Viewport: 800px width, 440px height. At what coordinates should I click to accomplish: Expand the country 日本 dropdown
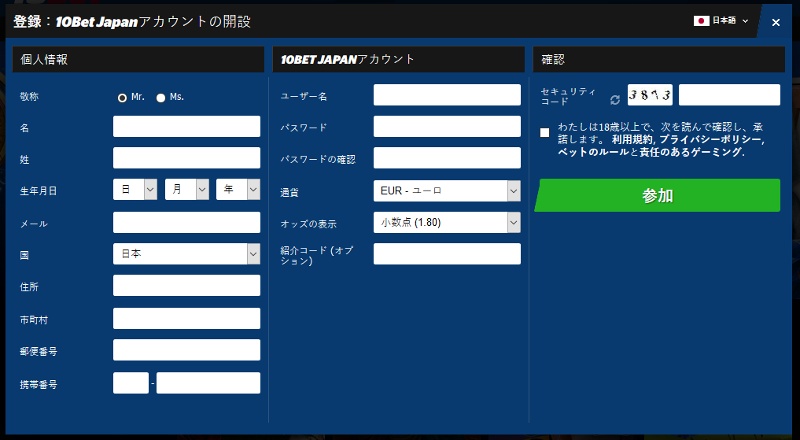pyautogui.click(x=186, y=254)
